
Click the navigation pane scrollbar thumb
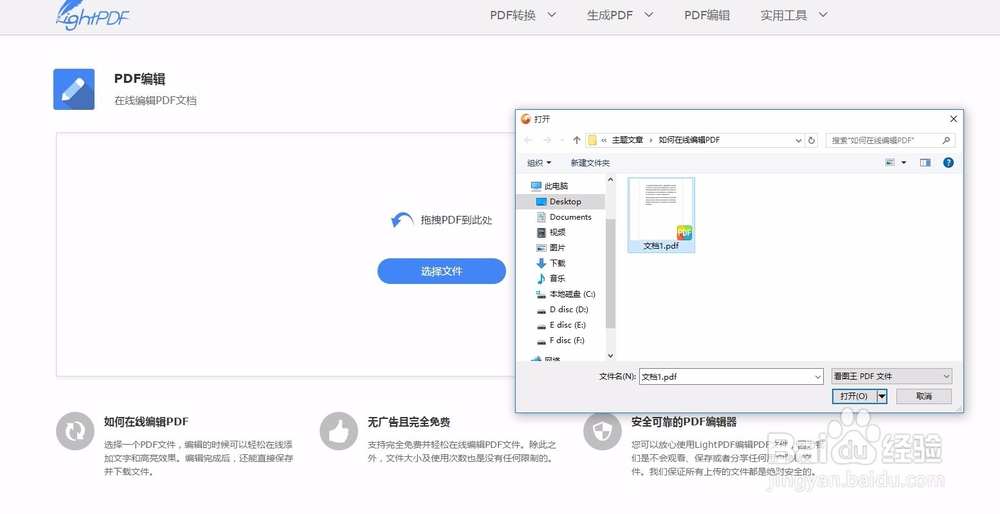coord(610,274)
